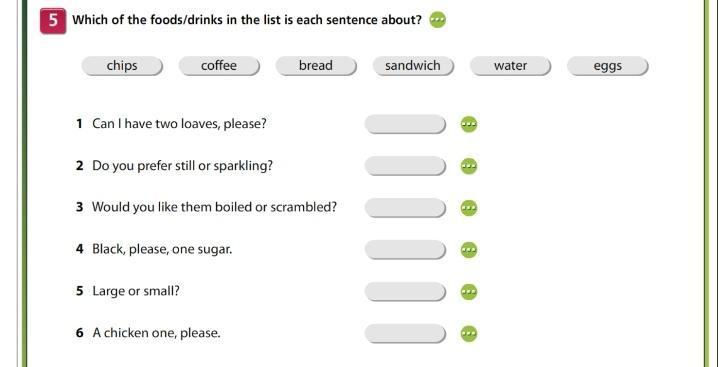
Task: Select the 'chips' word chip
Action: click(x=122, y=66)
